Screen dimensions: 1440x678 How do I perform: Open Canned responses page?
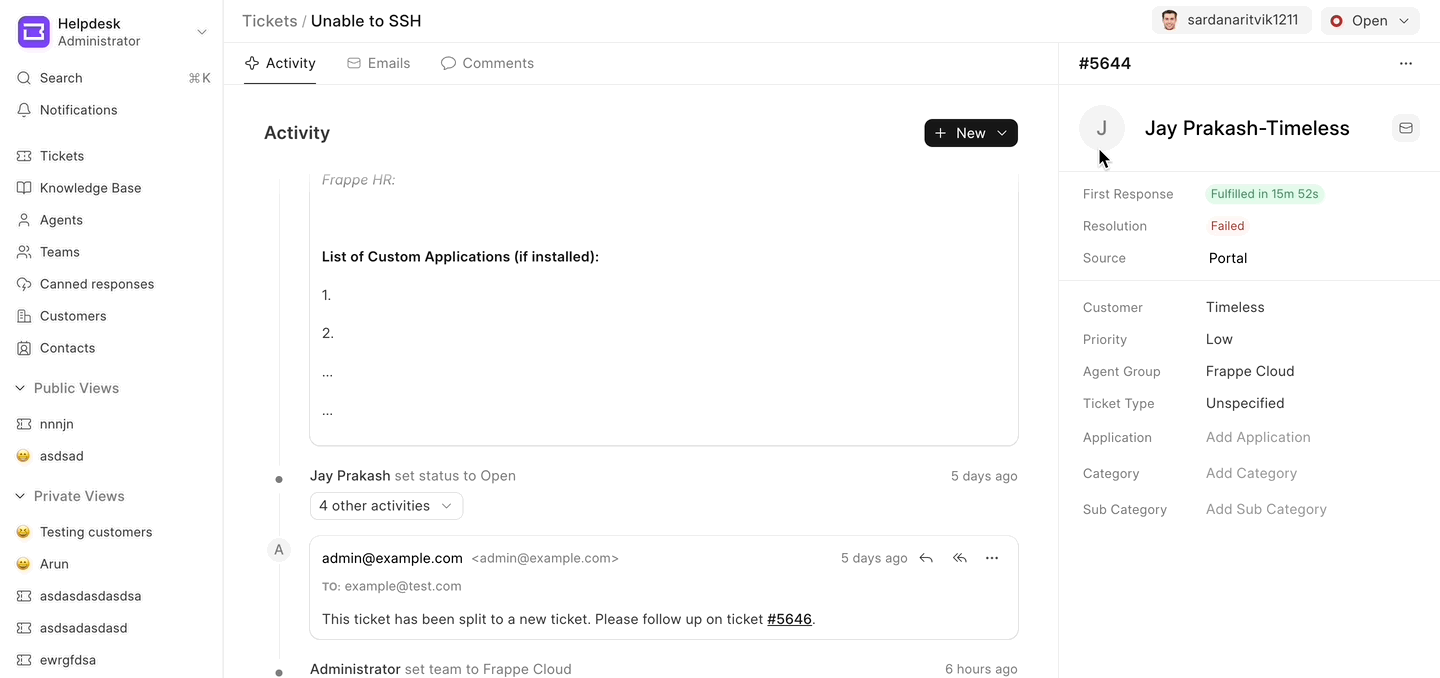point(96,284)
